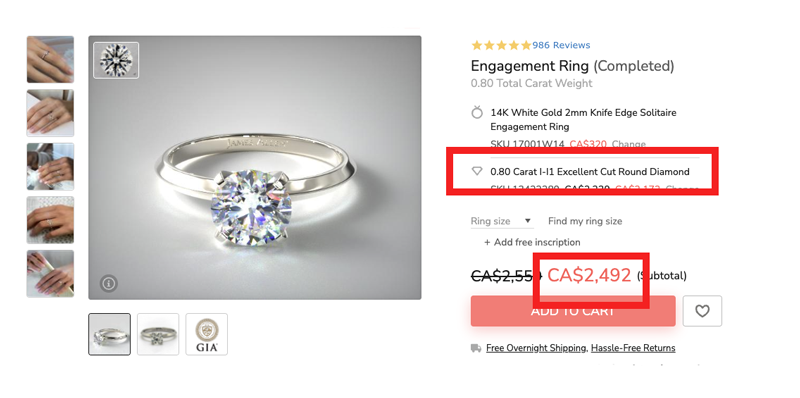Select the first hand photo thumbnail

(x=50, y=59)
